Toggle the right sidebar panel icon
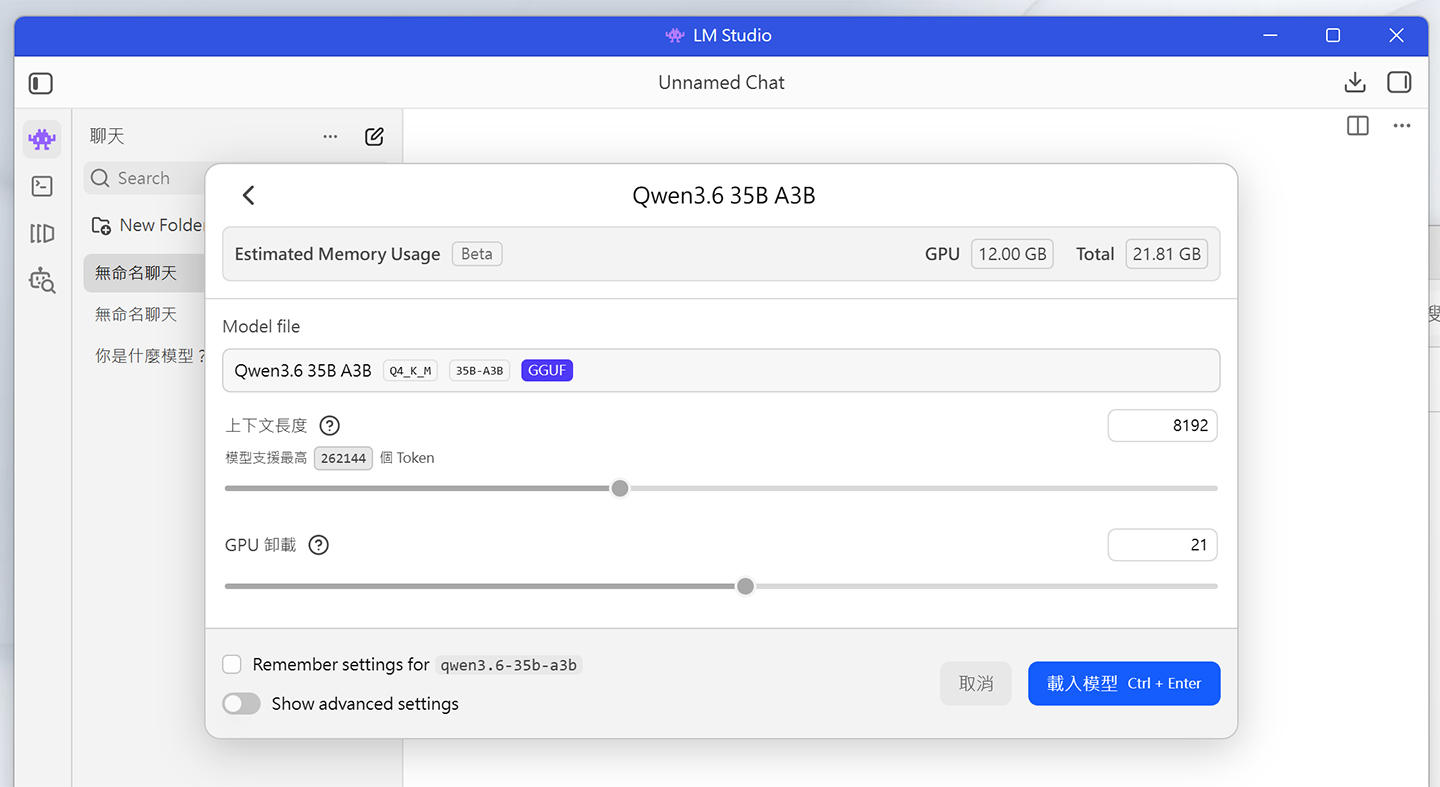This screenshot has width=1440, height=787. pyautogui.click(x=1399, y=83)
